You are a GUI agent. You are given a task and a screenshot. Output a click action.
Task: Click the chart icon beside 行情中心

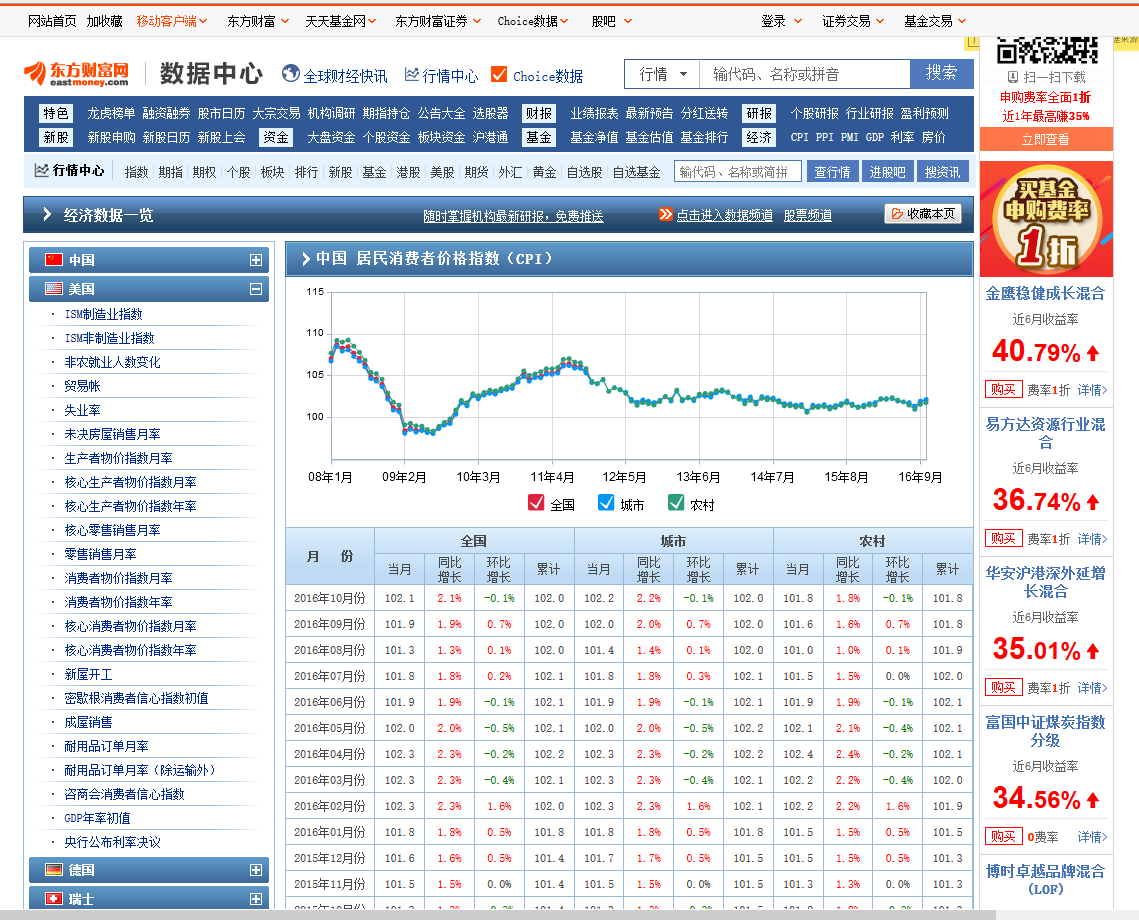pyautogui.click(x=412, y=75)
